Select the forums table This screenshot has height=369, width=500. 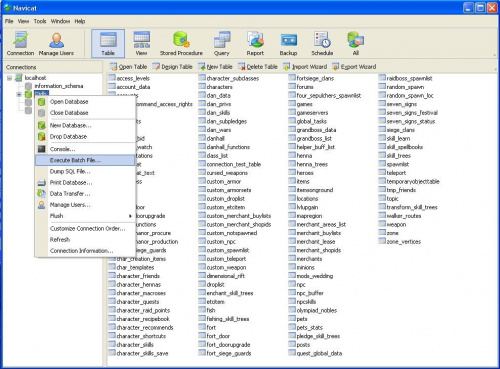pos(301,87)
